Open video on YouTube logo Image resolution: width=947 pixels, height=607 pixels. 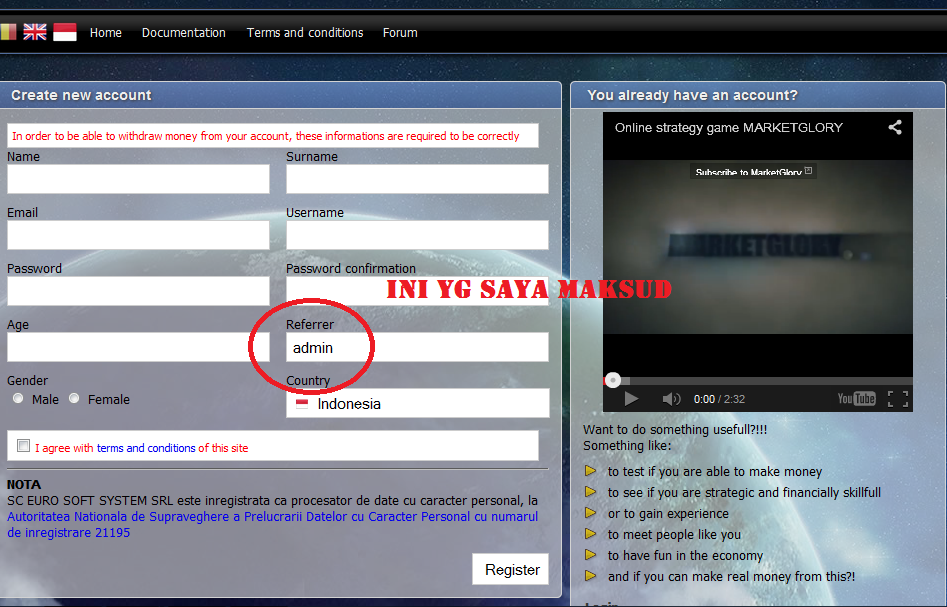[x=856, y=399]
